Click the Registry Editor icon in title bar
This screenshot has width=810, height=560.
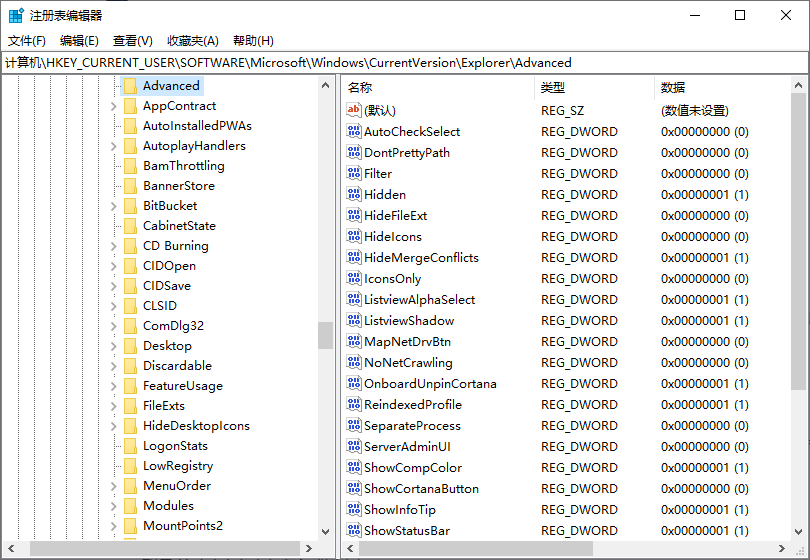(x=16, y=15)
